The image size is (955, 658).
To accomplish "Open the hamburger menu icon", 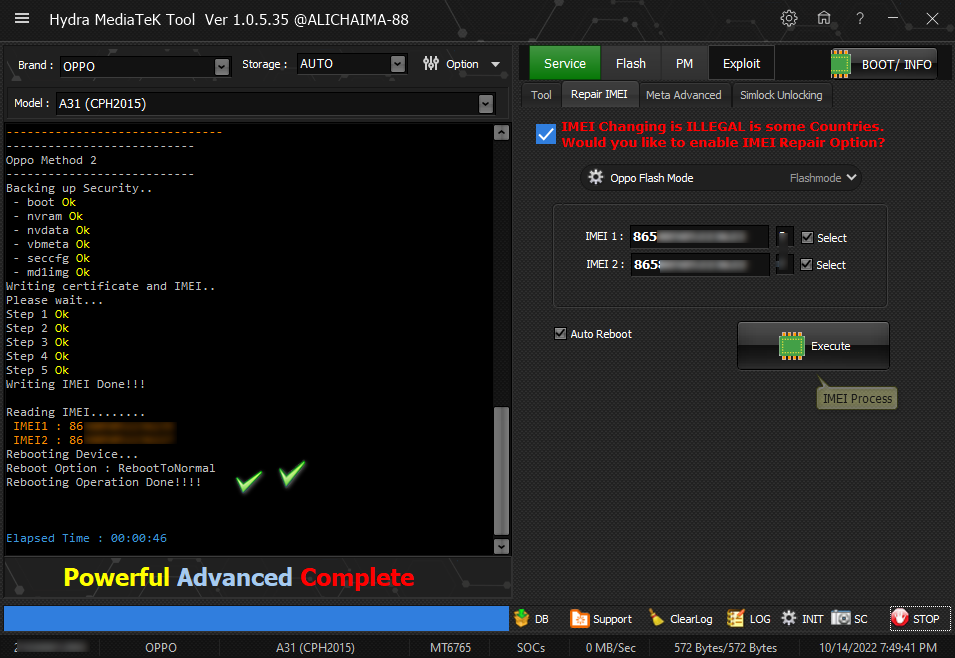I will click(22, 18).
